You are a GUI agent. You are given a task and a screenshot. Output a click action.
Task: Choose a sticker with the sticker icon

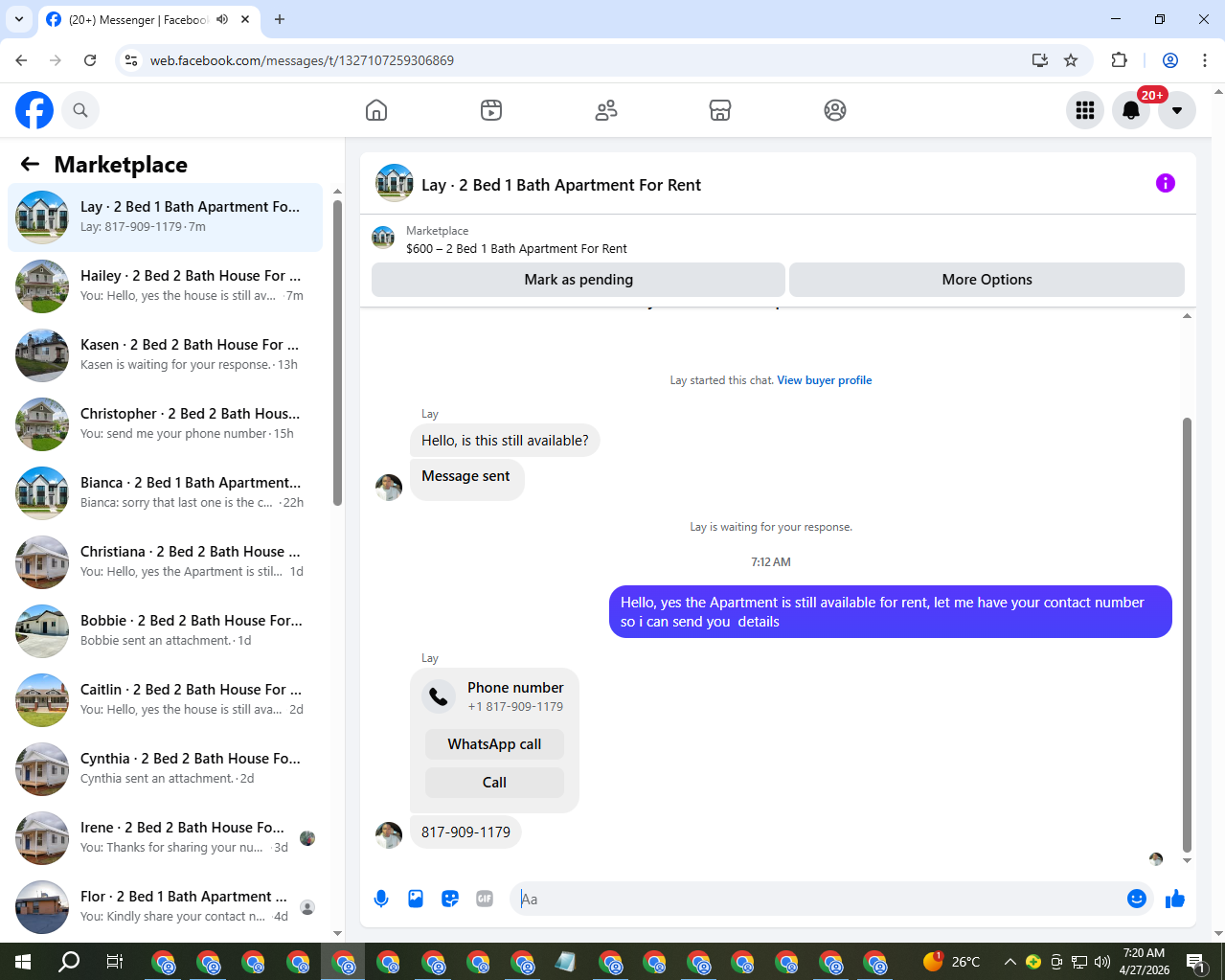pos(450,899)
